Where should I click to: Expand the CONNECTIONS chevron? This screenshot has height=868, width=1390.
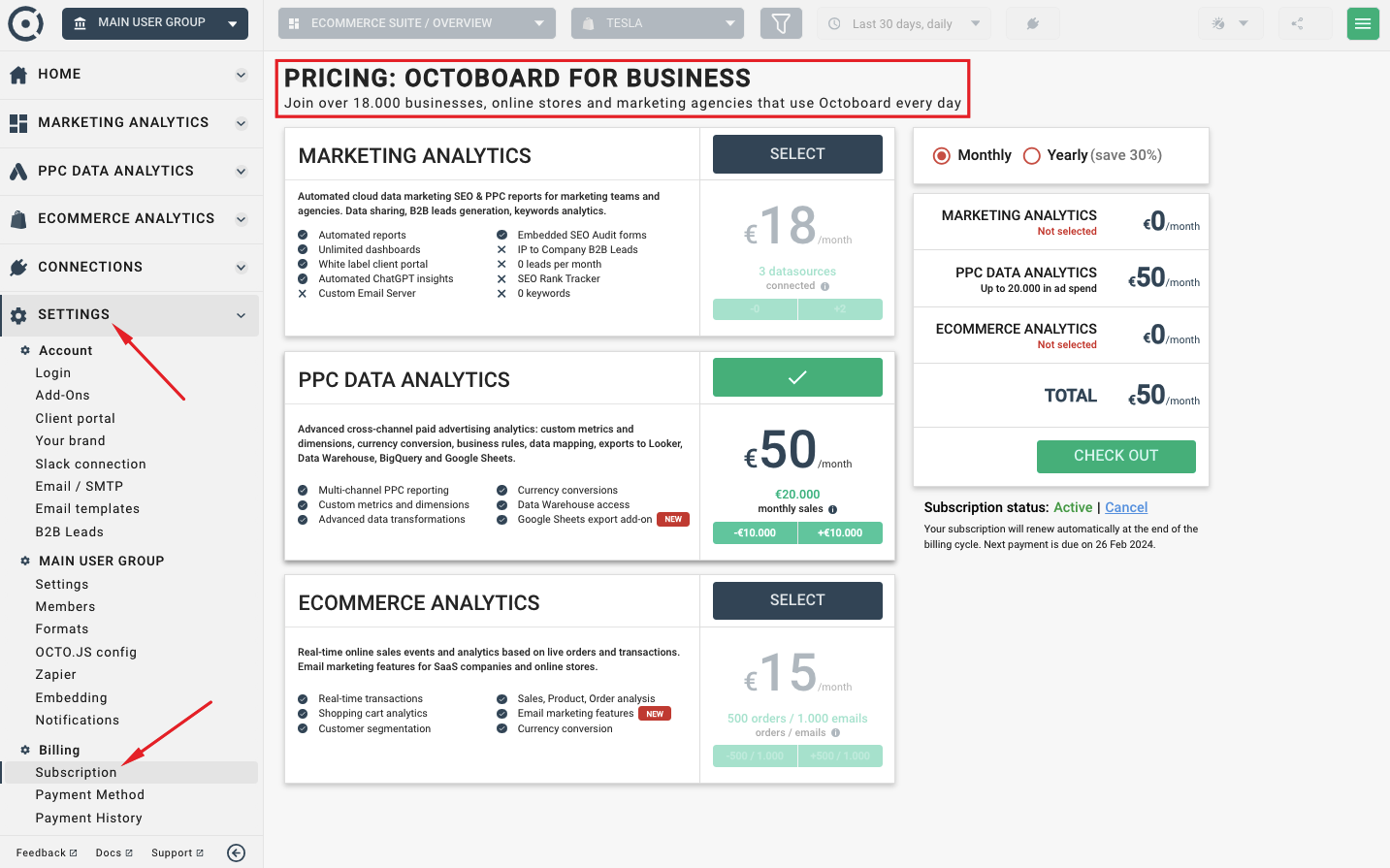coord(242,268)
